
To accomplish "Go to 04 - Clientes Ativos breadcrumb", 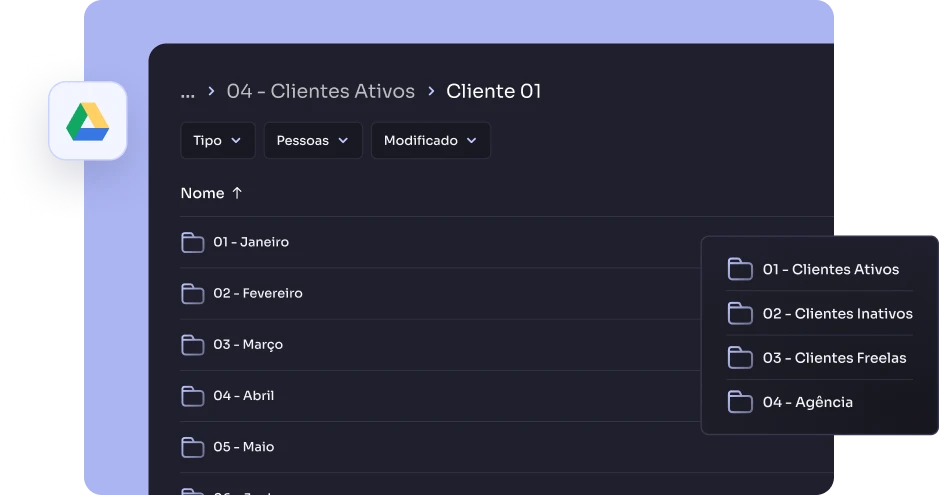I will coord(320,91).
